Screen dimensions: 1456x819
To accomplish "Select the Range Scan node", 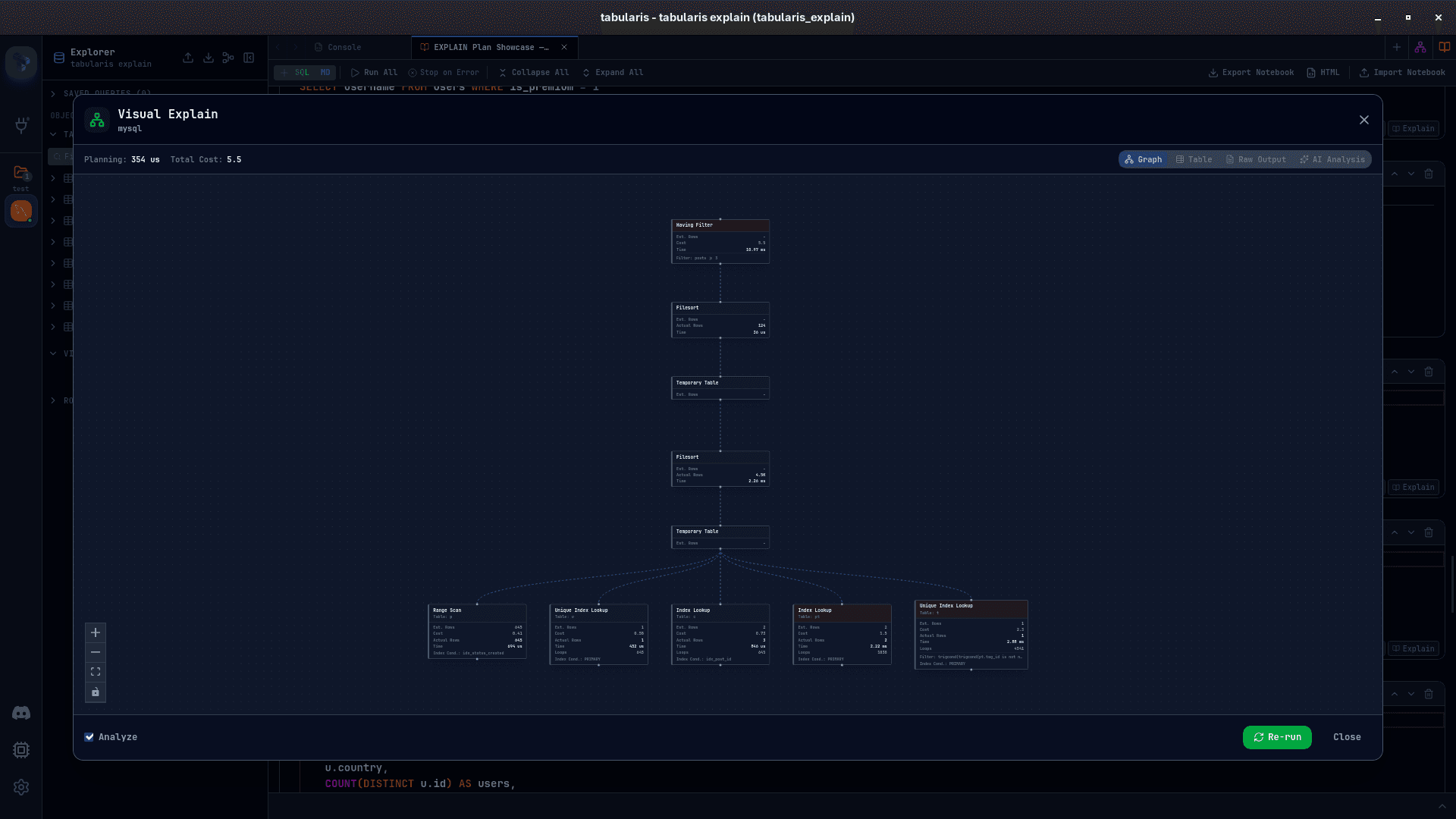I will point(477,631).
